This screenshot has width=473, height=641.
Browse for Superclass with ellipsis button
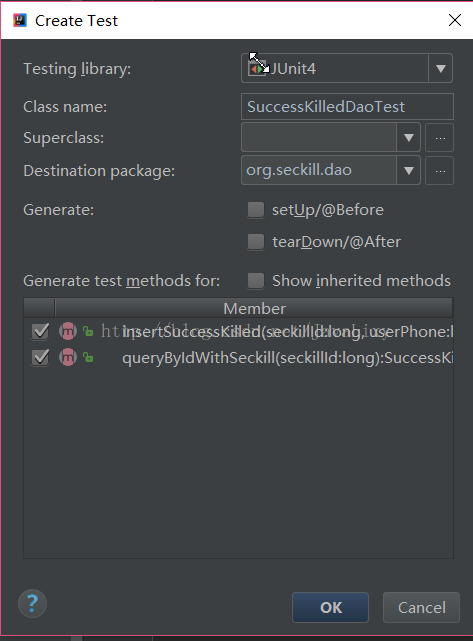(439, 138)
